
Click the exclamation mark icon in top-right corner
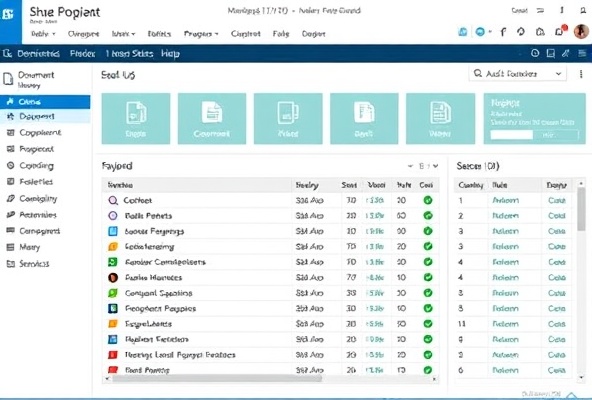click(x=562, y=11)
